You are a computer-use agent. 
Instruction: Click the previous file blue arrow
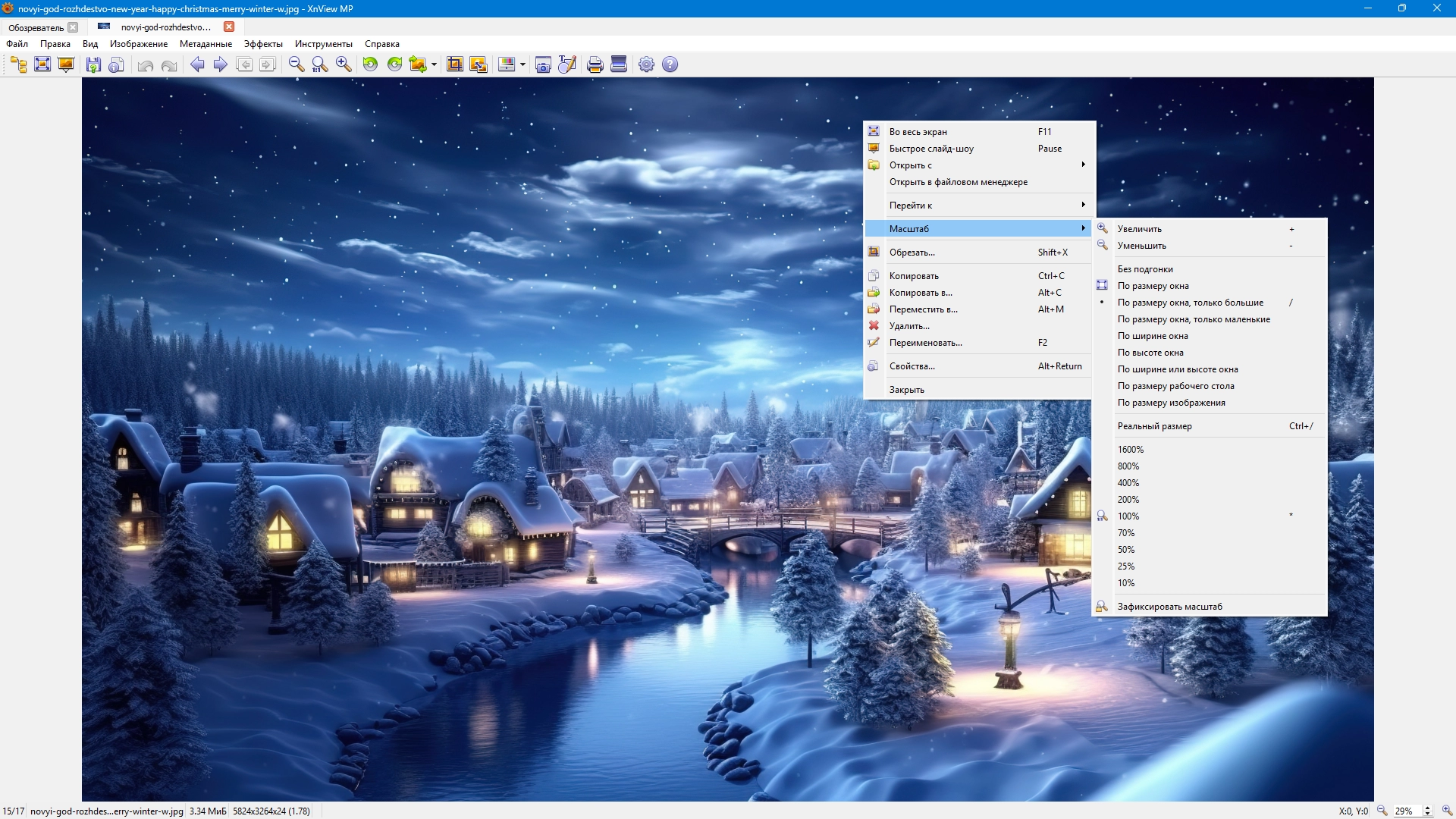pos(197,64)
